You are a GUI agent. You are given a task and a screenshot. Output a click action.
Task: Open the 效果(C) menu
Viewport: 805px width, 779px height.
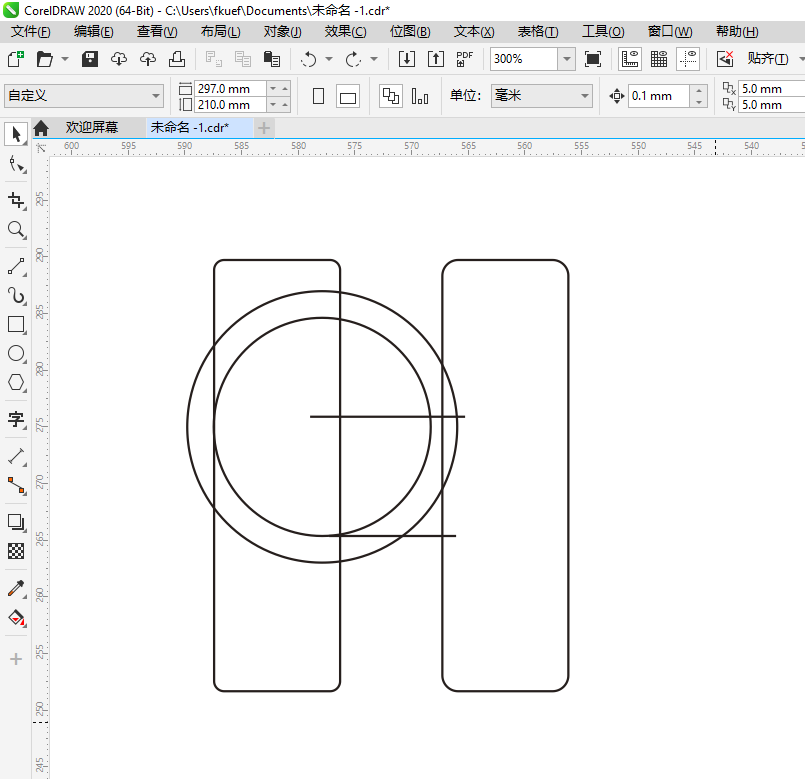346,32
